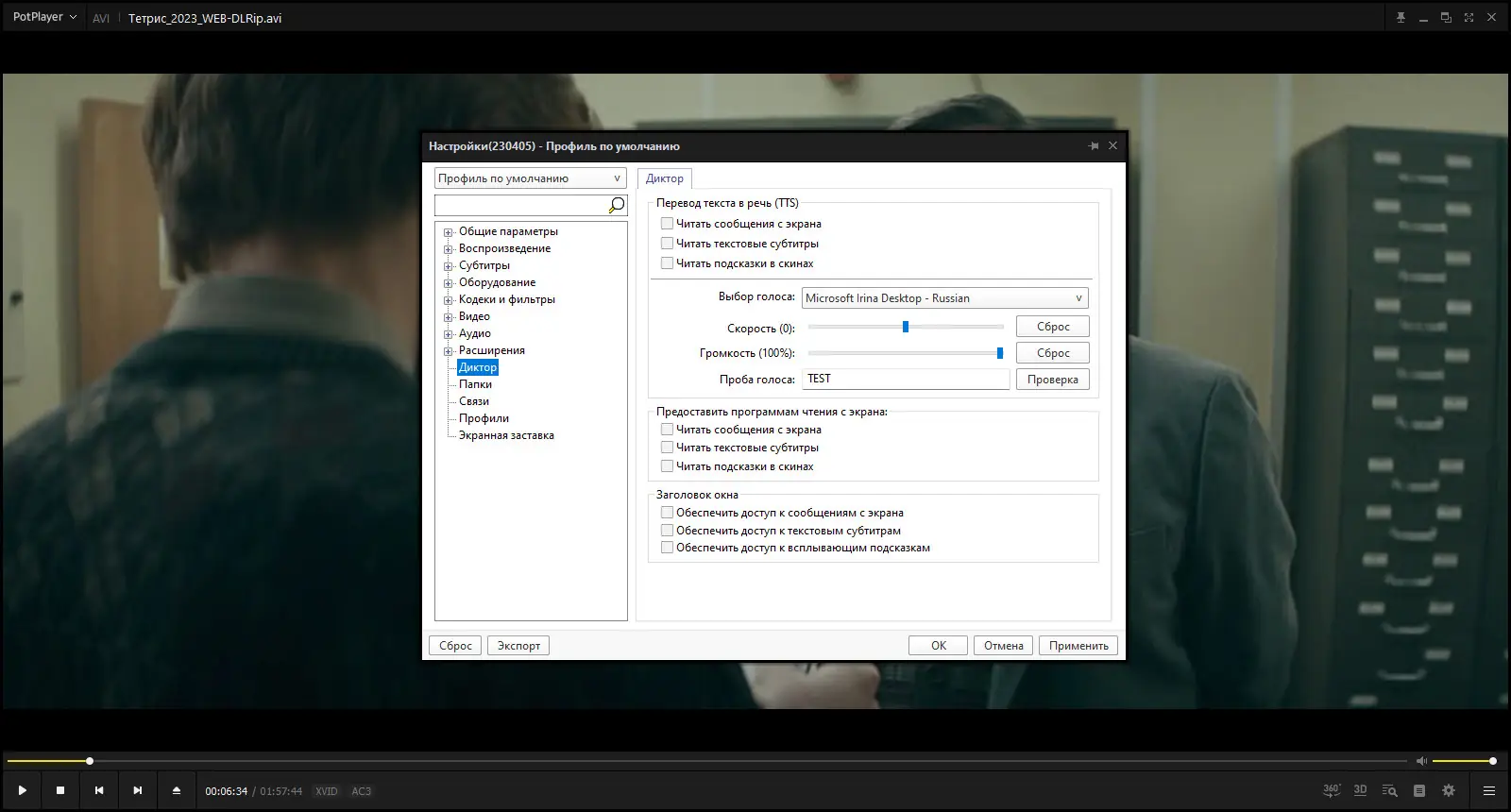Stop the video with stop button
Image resolution: width=1511 pixels, height=812 pixels.
pos(60,790)
